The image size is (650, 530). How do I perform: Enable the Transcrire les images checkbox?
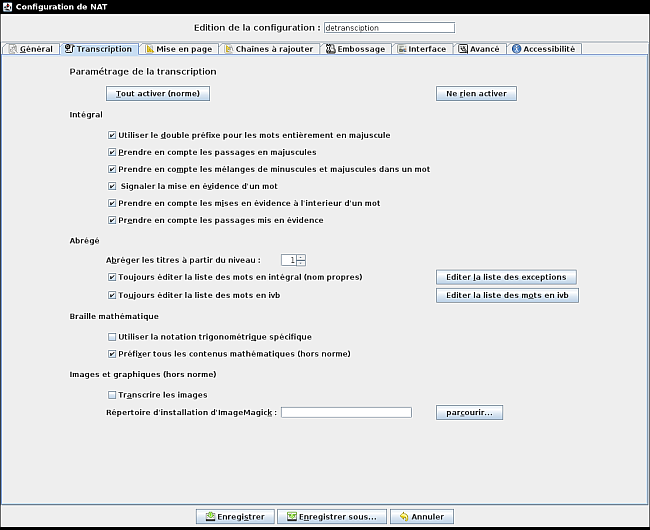tap(112, 395)
